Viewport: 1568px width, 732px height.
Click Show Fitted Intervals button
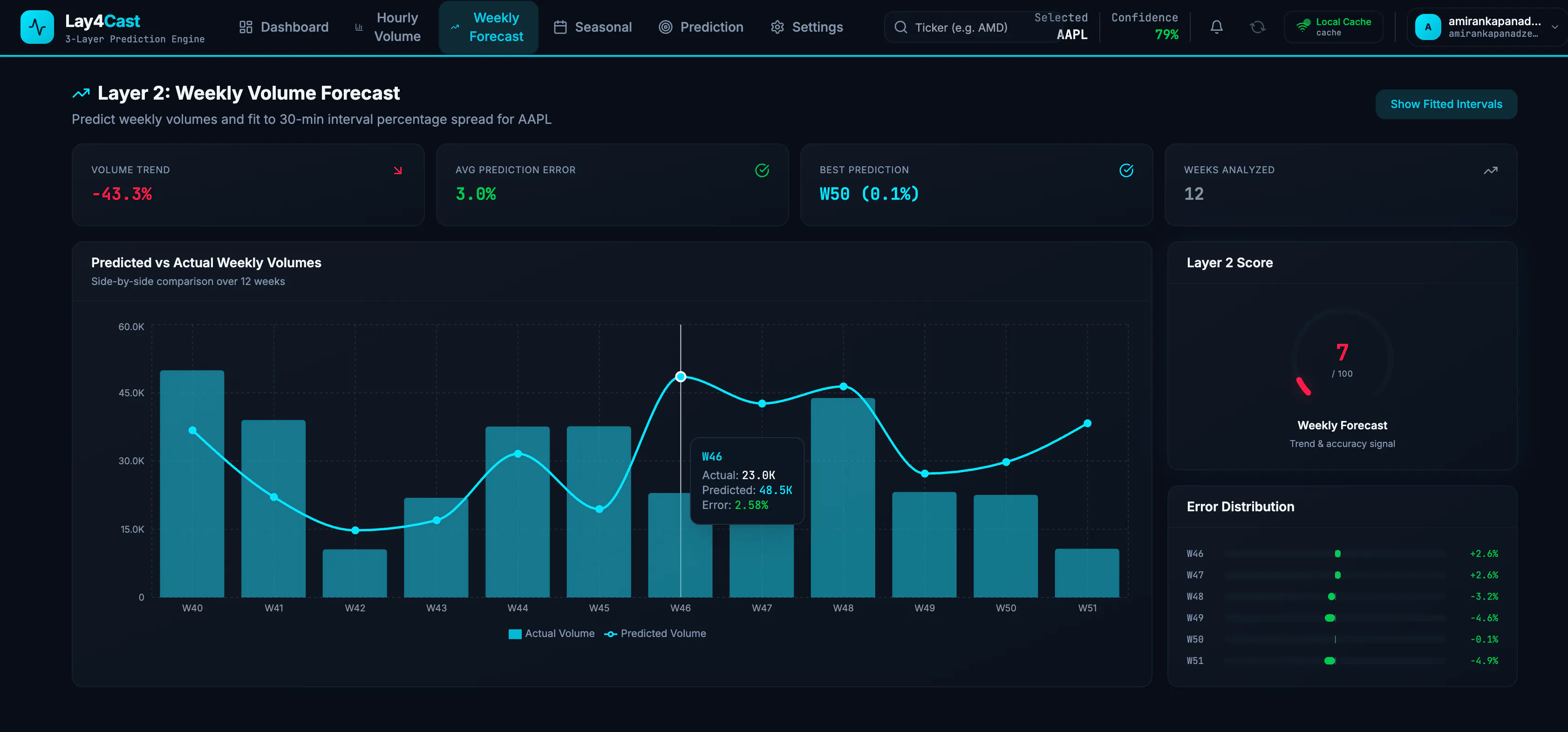[1446, 104]
